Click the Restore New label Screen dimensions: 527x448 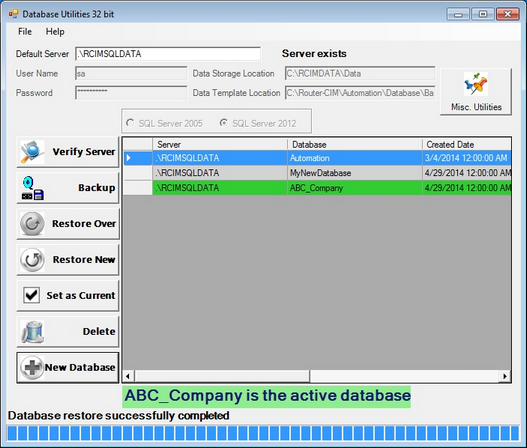[x=84, y=259]
